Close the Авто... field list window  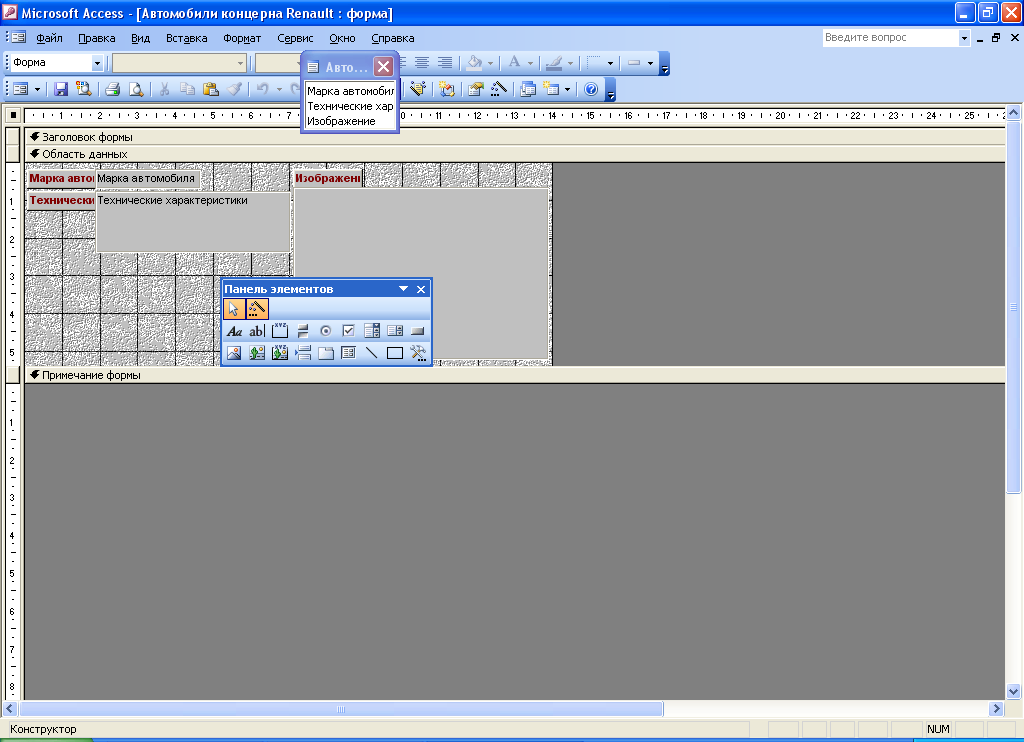[x=383, y=66]
